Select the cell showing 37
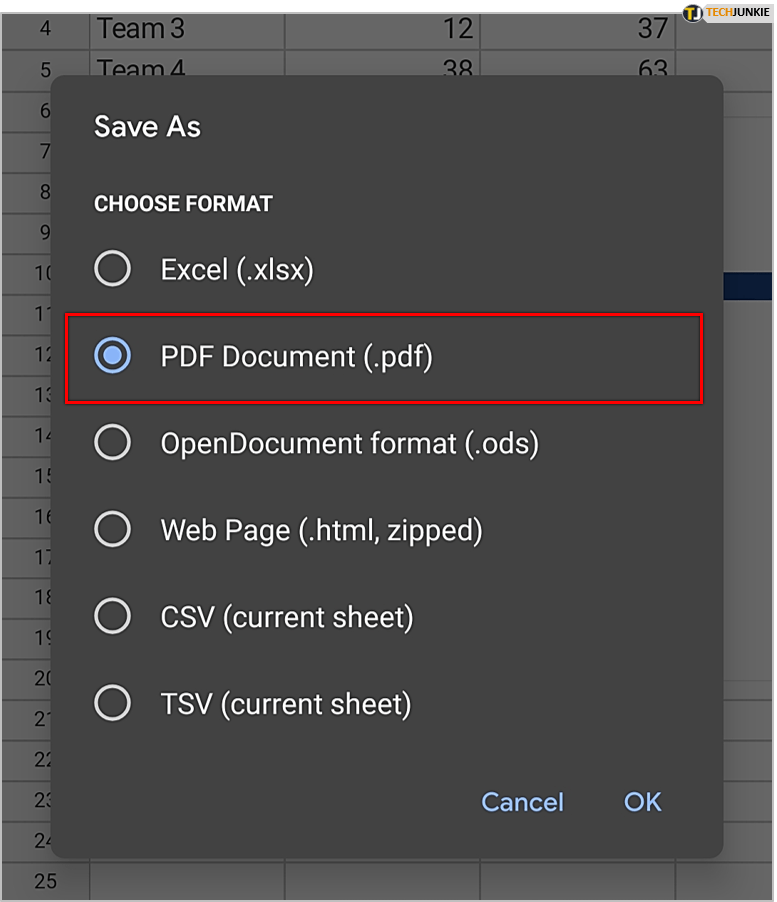The width and height of the screenshot is (777, 902). point(578,29)
